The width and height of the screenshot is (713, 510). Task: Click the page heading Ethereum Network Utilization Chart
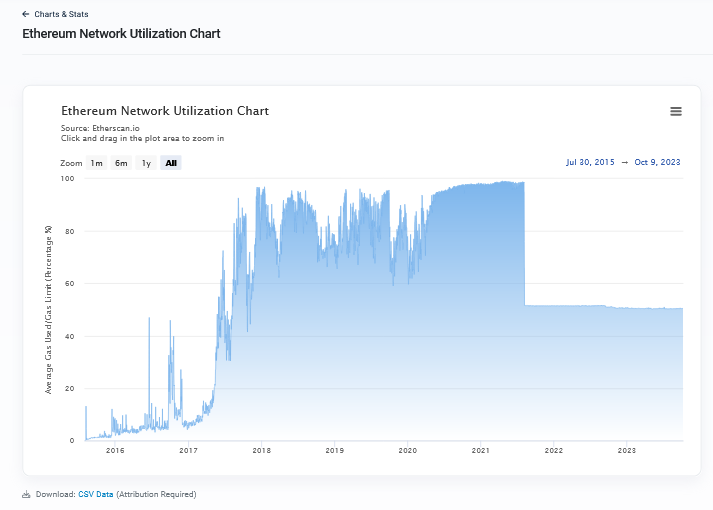(121, 34)
